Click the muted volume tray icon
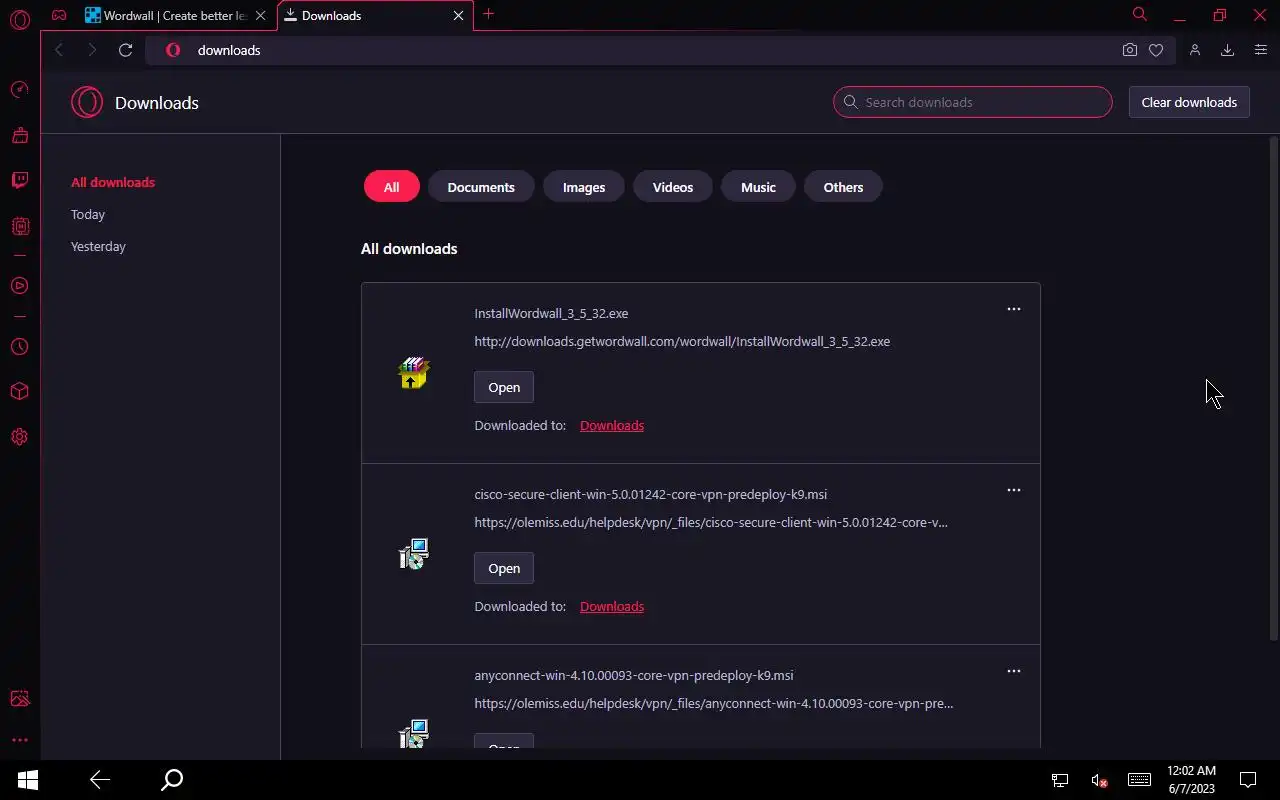The image size is (1280, 800). pyautogui.click(x=1099, y=780)
